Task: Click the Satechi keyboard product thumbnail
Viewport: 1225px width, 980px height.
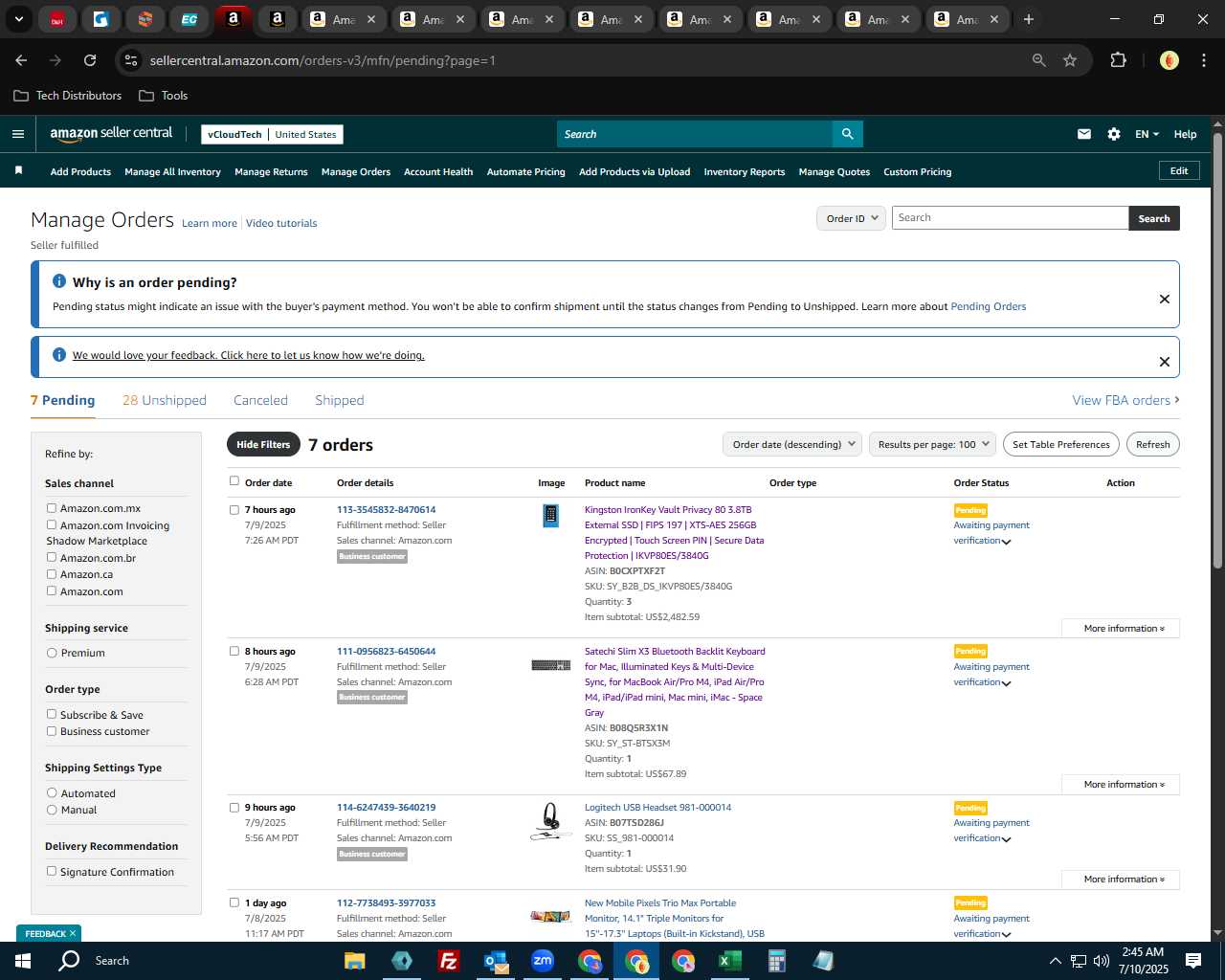Action: coord(550,665)
